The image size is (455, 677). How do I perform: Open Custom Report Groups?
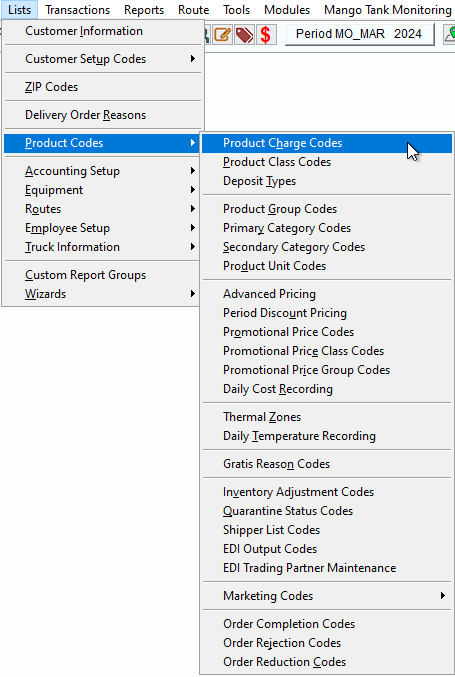(x=103, y=275)
